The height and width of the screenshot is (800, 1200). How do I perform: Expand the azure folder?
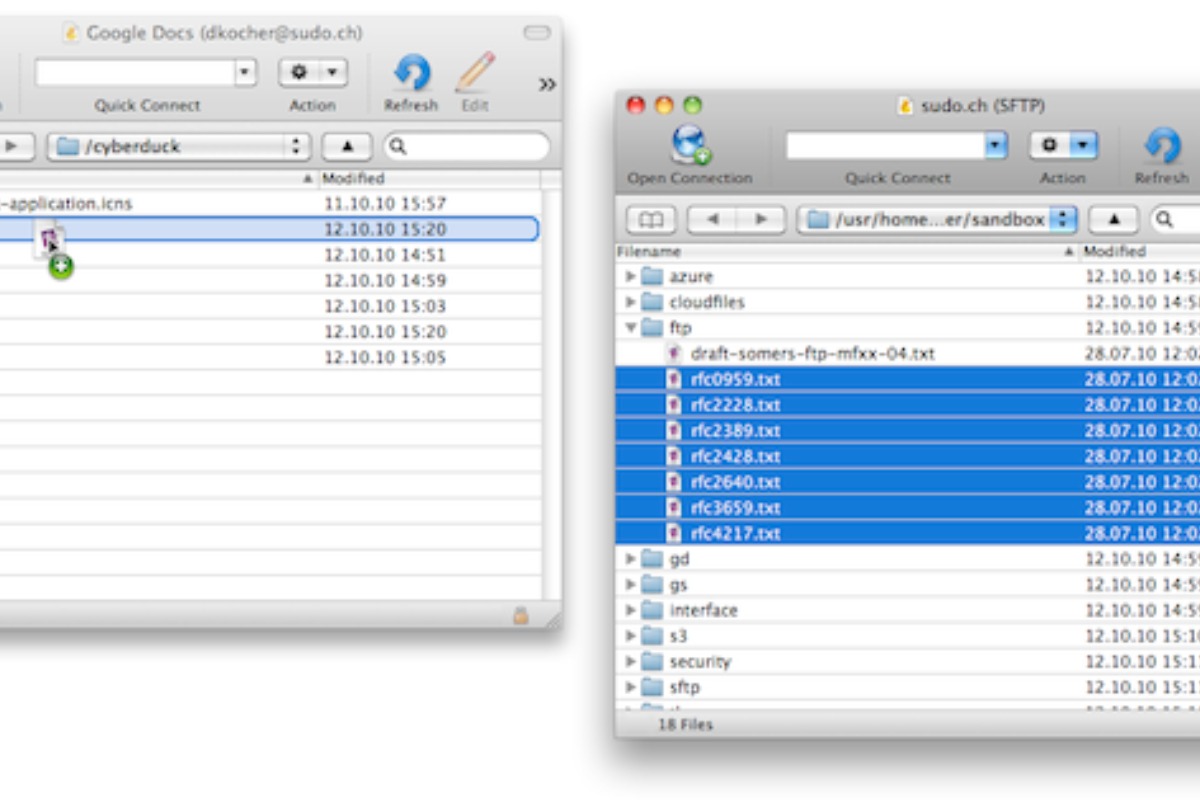tap(630, 276)
